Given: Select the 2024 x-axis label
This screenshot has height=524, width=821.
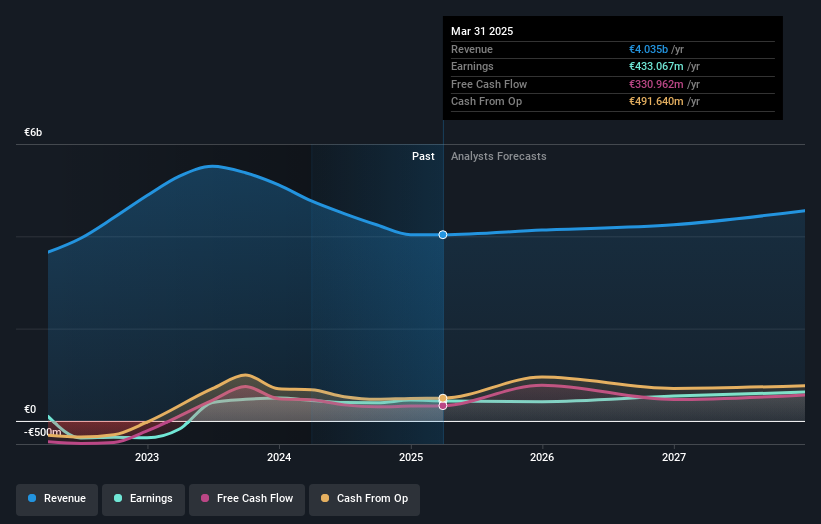Looking at the screenshot, I should pos(279,457).
